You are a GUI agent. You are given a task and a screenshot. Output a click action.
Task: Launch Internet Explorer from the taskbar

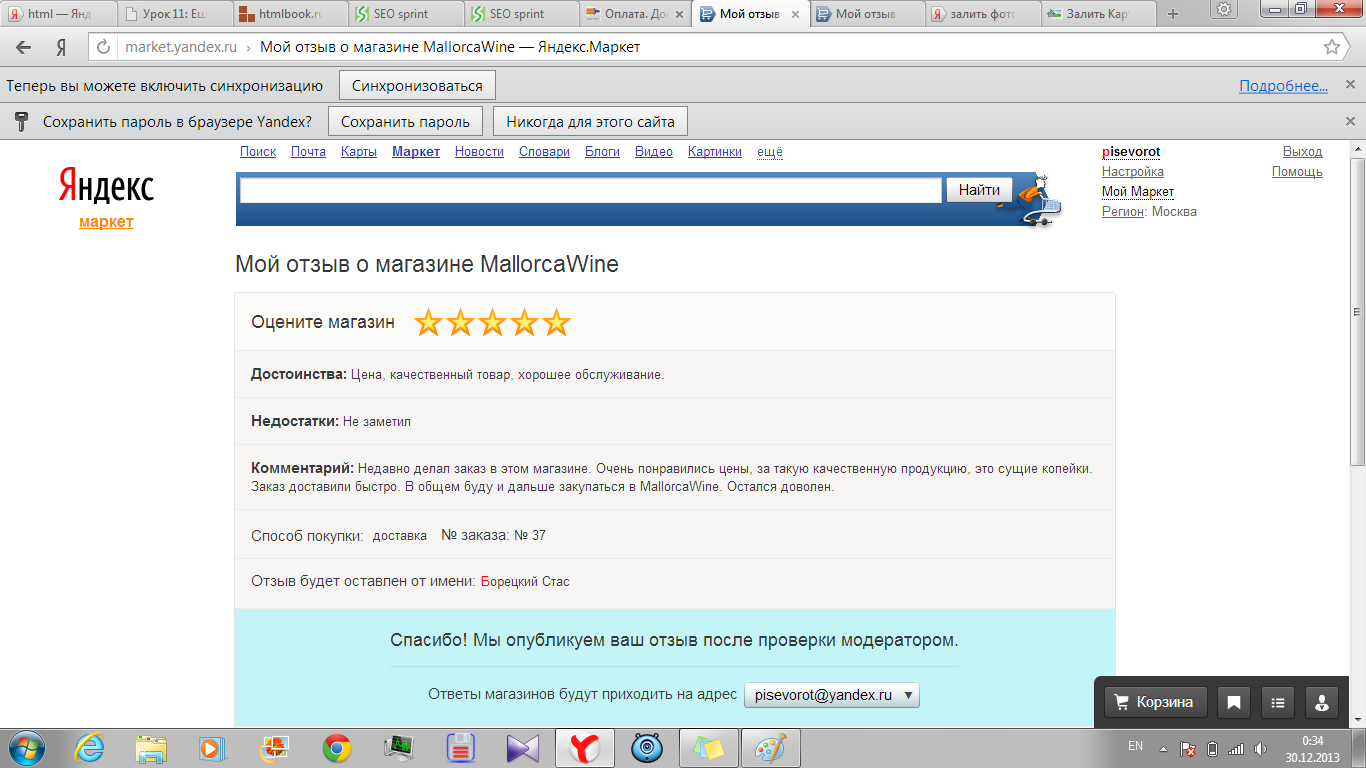click(91, 748)
